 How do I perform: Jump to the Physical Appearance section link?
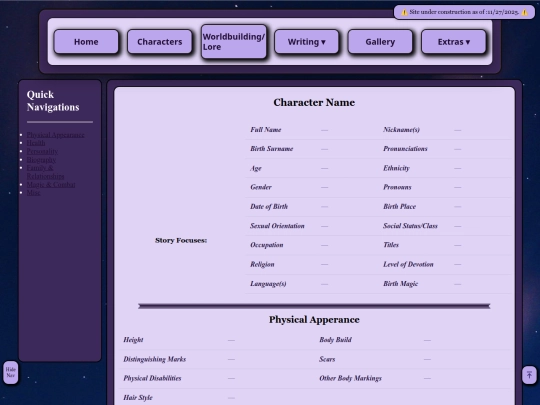tap(55, 135)
